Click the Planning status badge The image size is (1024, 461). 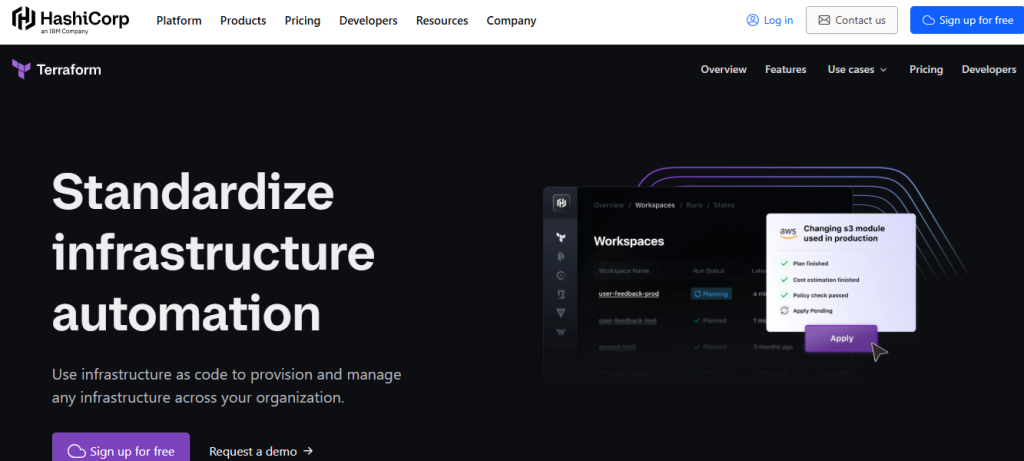click(x=711, y=294)
